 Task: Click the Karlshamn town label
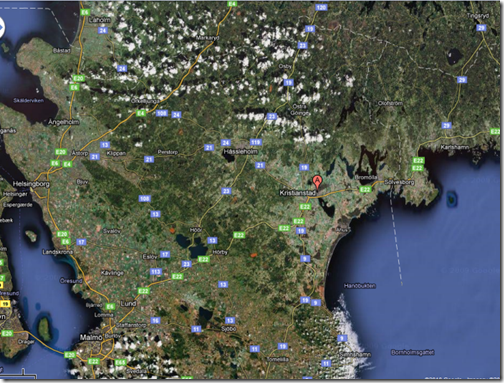click(455, 147)
